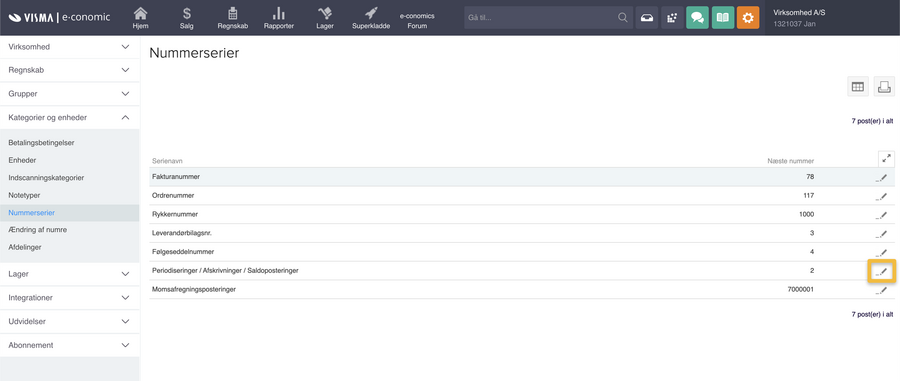The image size is (900, 381).
Task: Edit Fakturanummer with pencil icon
Action: [882, 177]
